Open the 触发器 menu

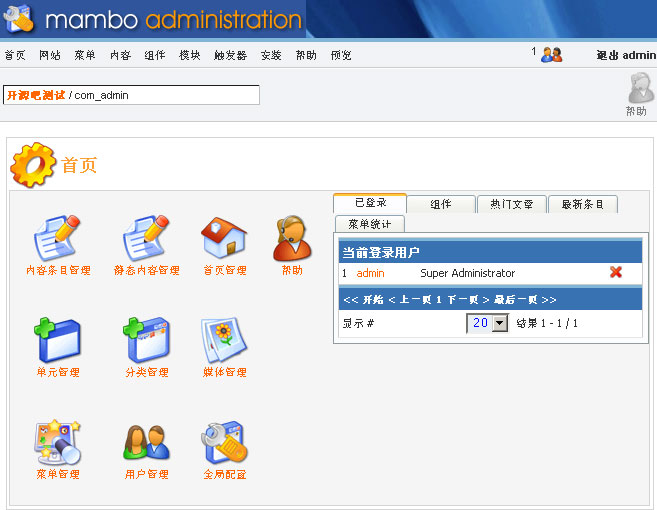230,55
